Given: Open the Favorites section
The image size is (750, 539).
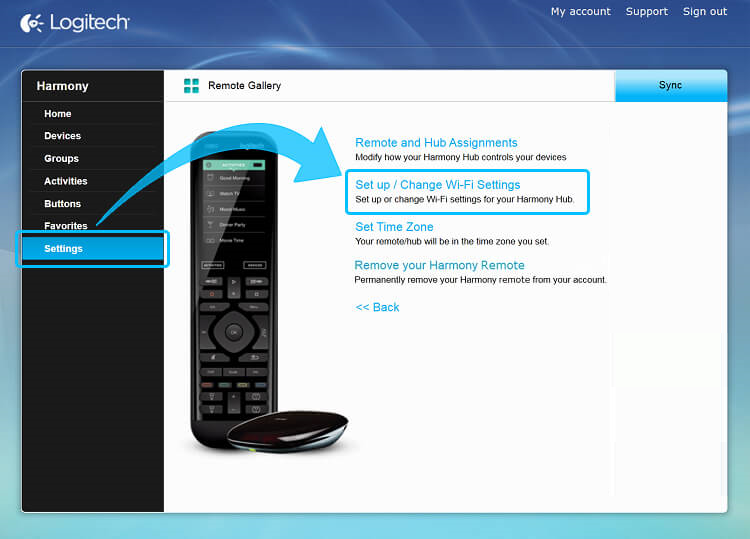Looking at the screenshot, I should click(x=66, y=226).
